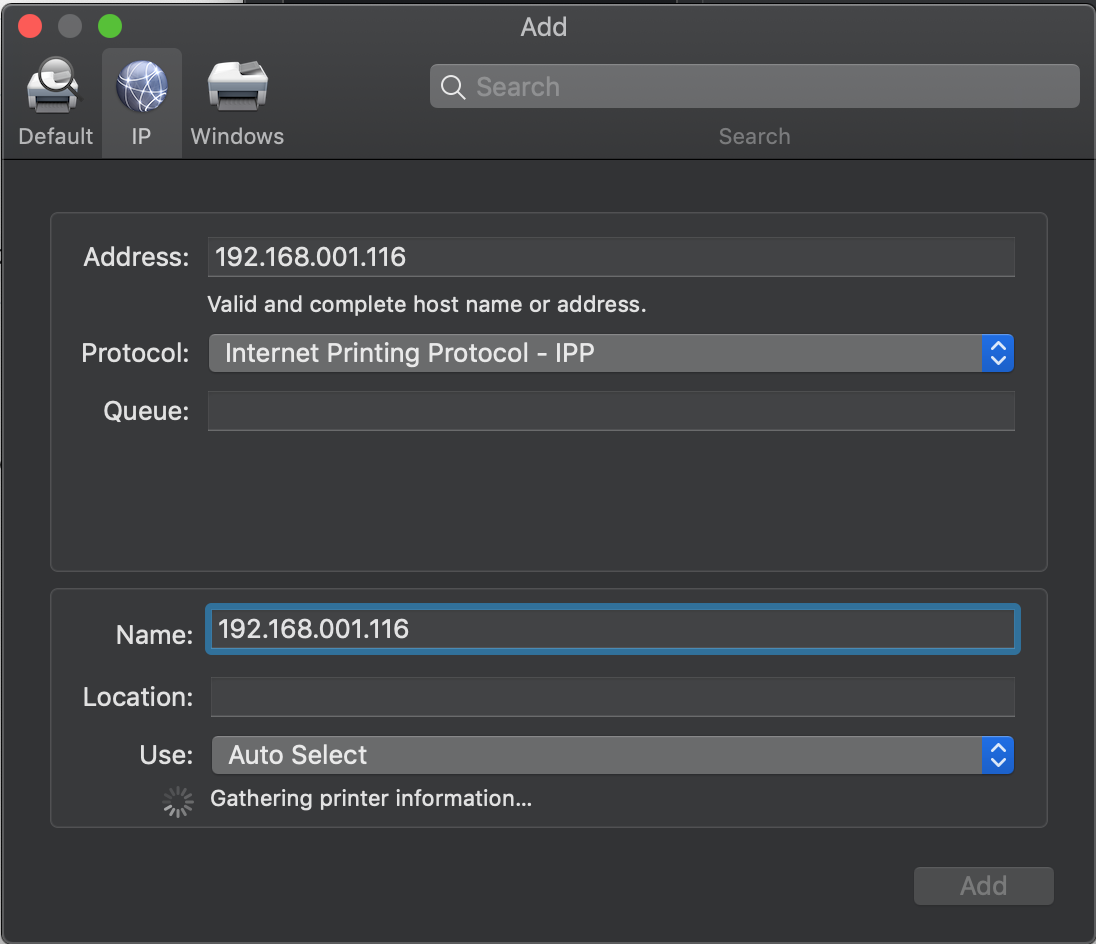Click the 'Queue:' label
This screenshot has width=1096, height=944.
point(146,411)
